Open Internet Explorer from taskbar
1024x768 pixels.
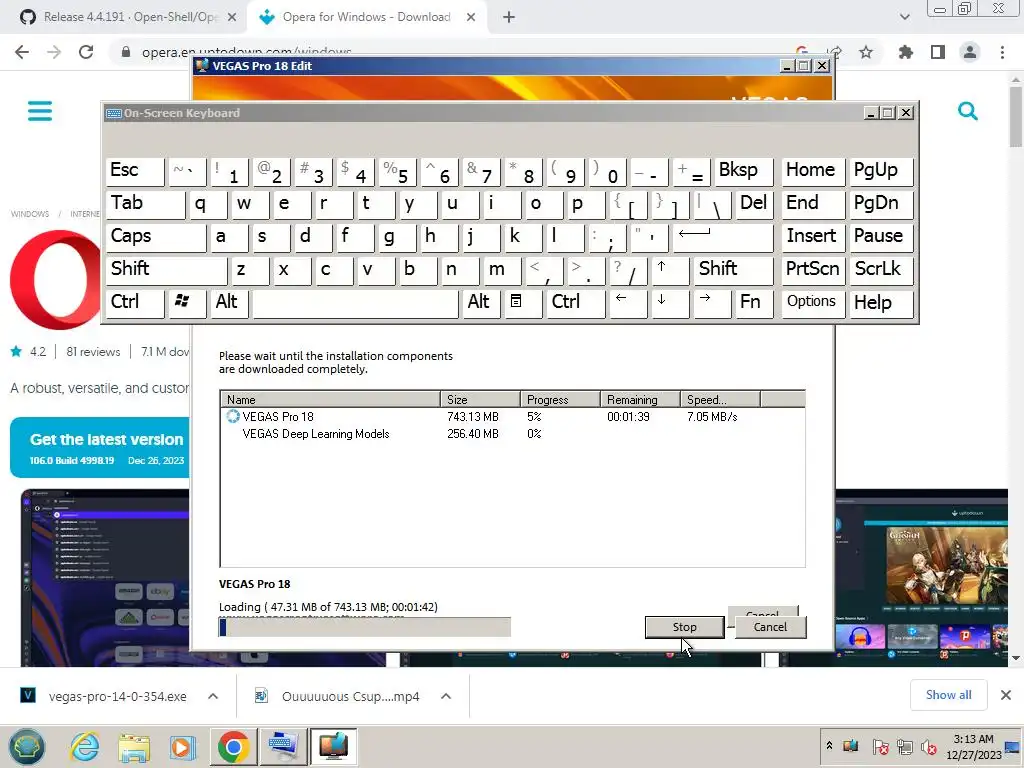(85, 747)
